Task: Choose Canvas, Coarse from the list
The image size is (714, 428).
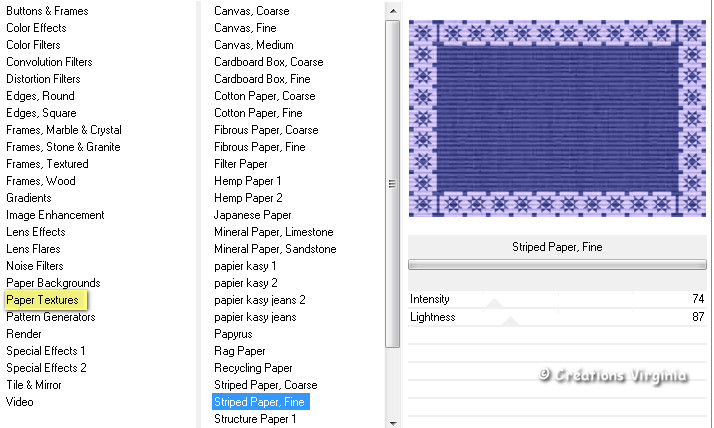Action: (252, 11)
